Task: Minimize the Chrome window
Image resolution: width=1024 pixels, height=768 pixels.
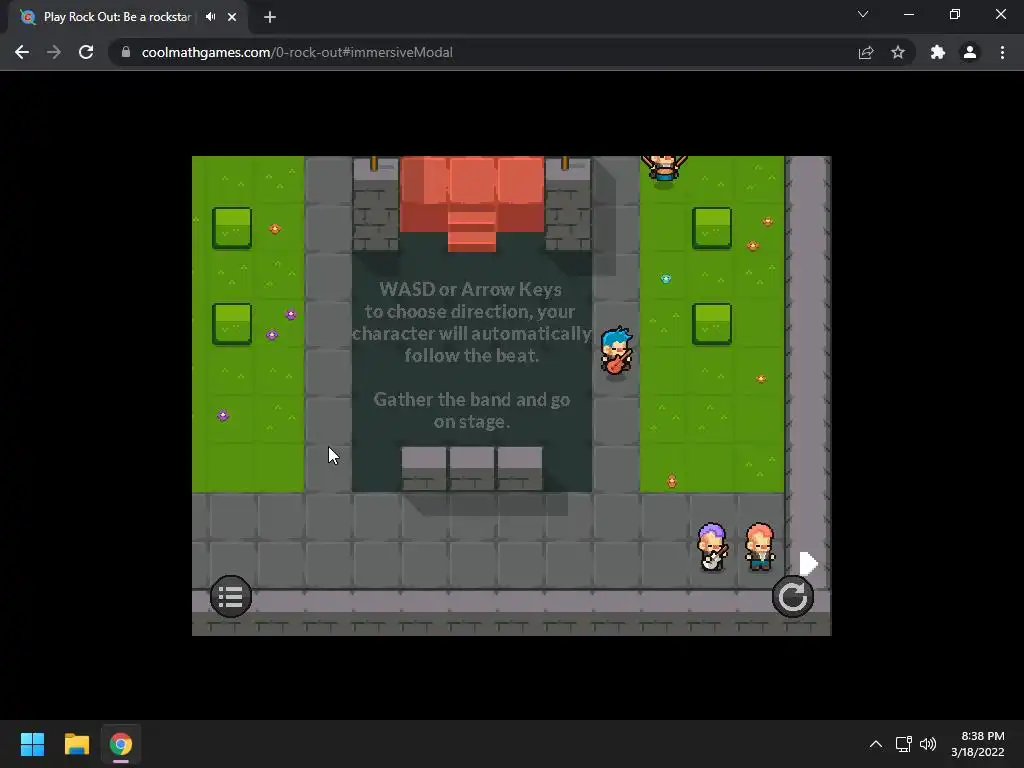Action: point(909,14)
